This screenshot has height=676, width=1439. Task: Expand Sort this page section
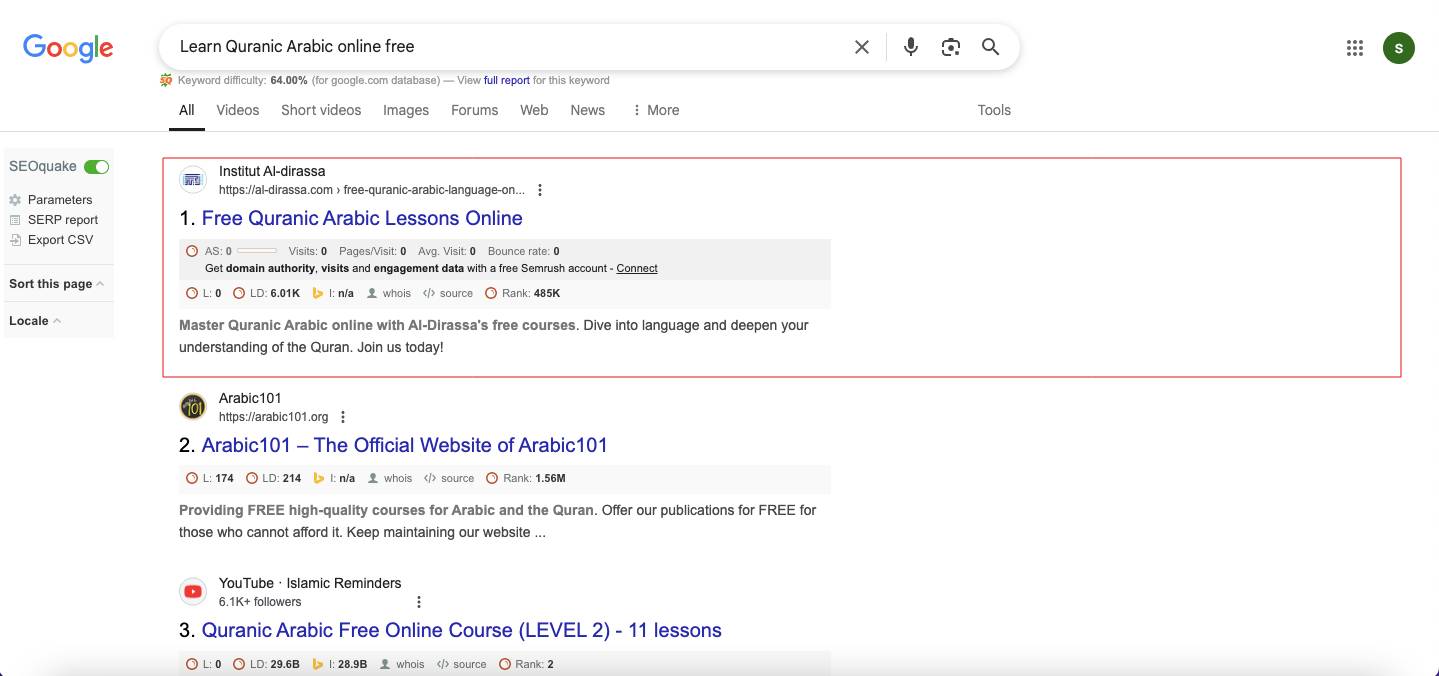(x=56, y=284)
